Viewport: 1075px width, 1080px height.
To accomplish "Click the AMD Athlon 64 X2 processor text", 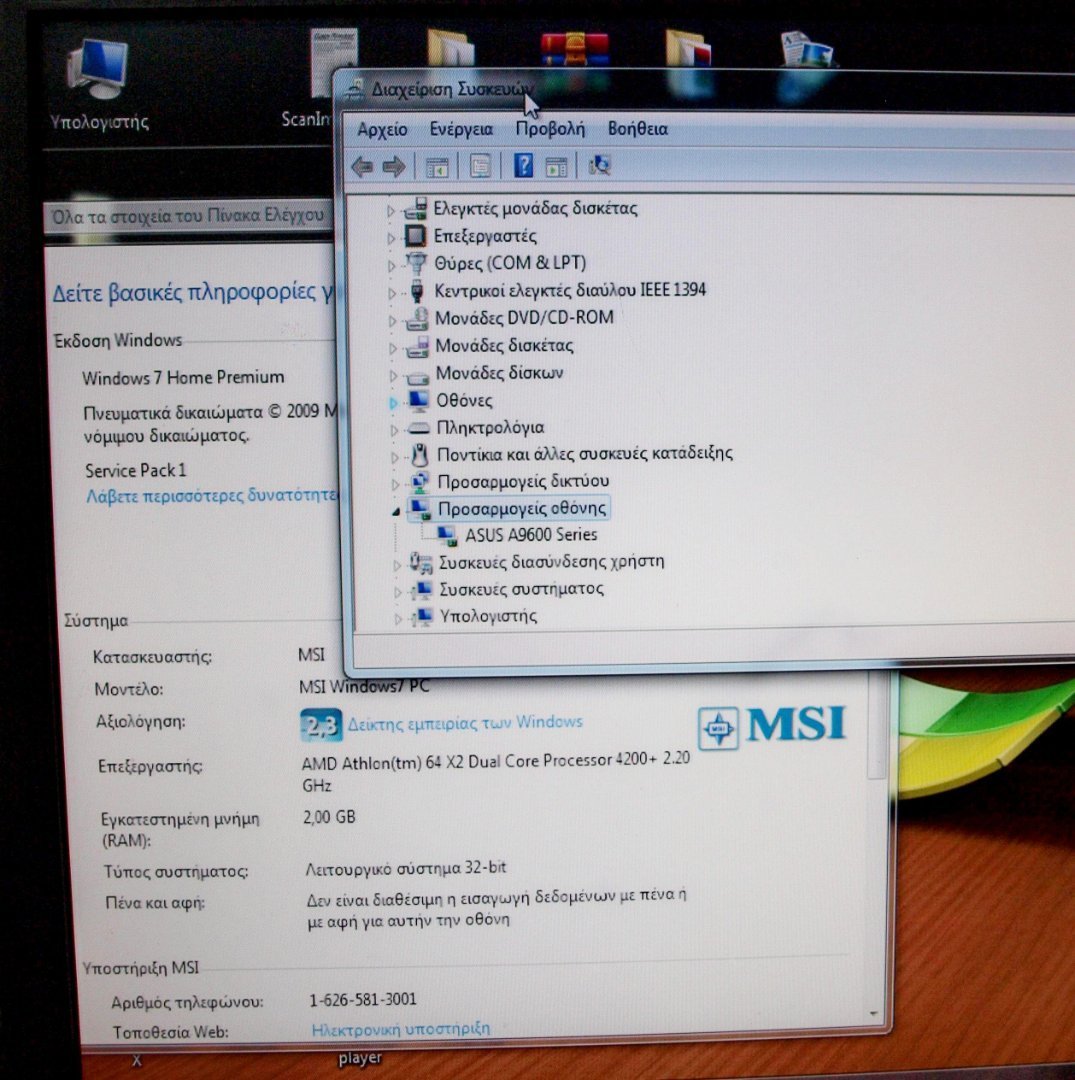I will 495,772.
